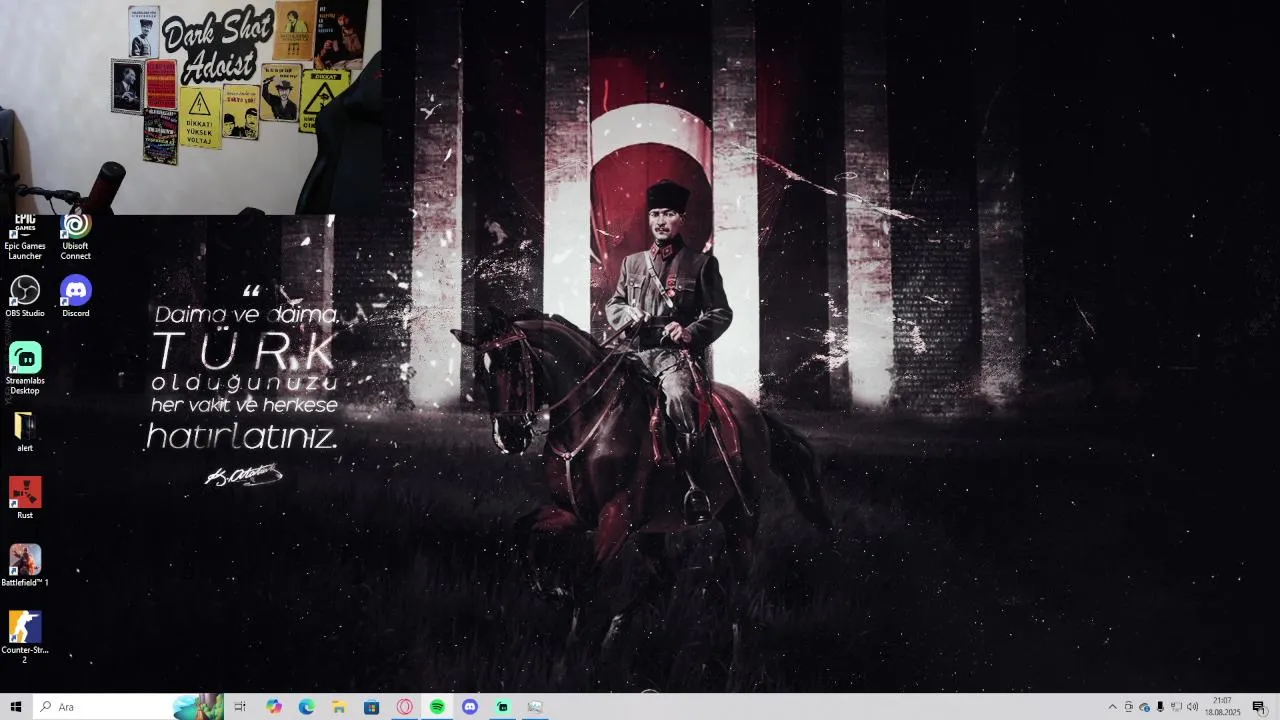This screenshot has height=720, width=1280.
Task: Open the Photos app taskbar icon
Action: (535, 707)
